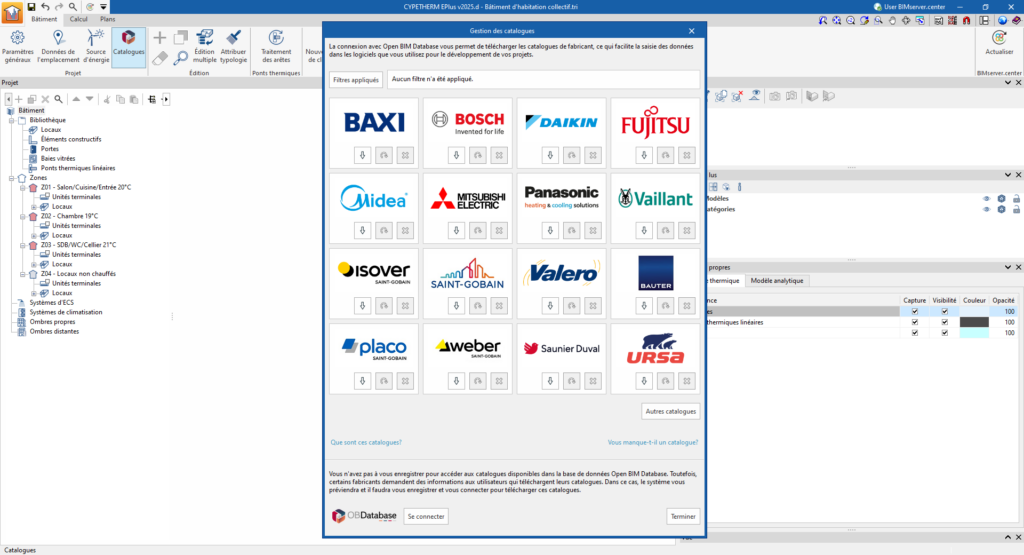Collapse Z02 - Chambre 19°C node
Screen dimensions: 1024x555
[23, 216]
